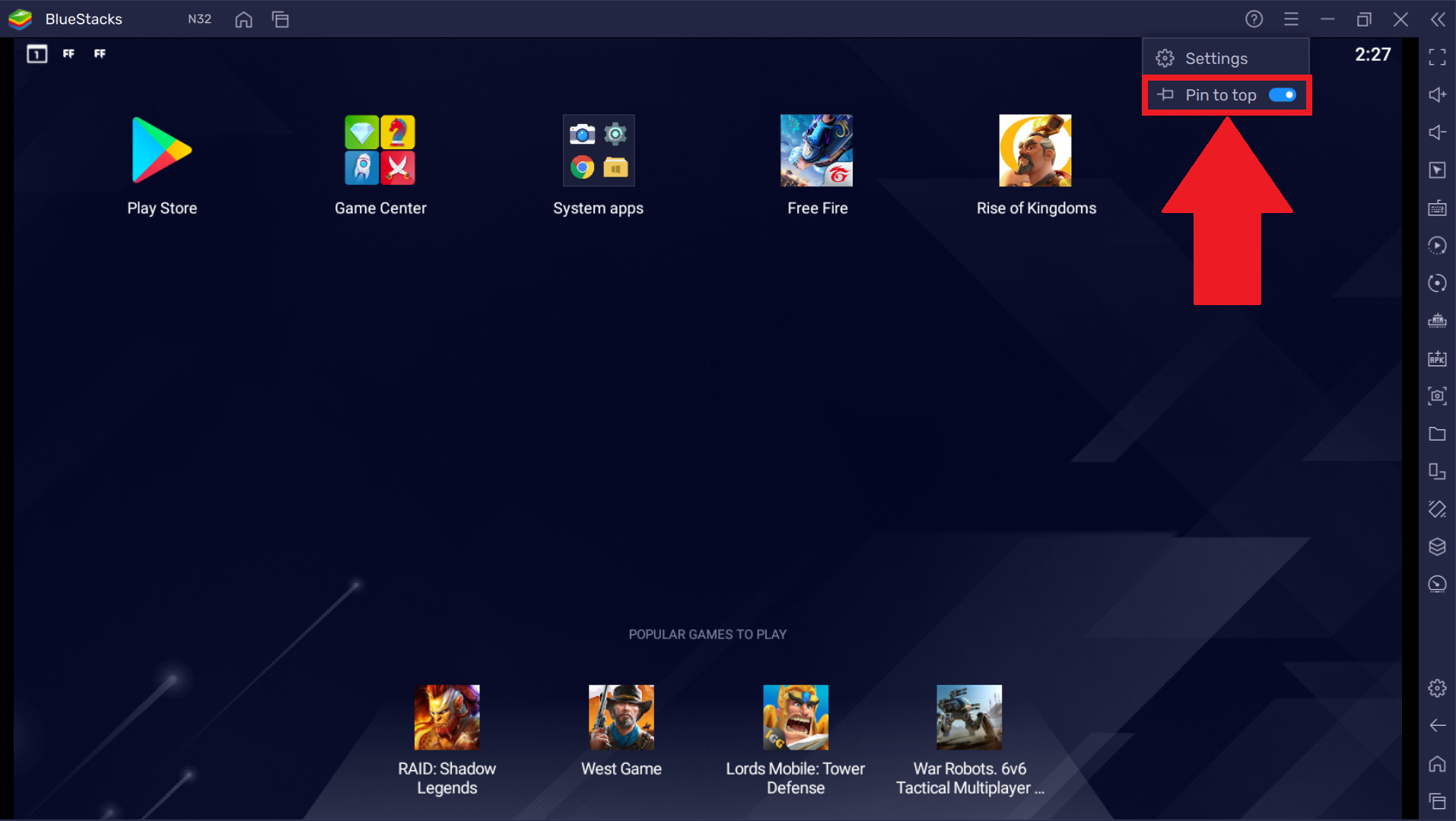This screenshot has width=1456, height=821.
Task: Click the home icon in title bar
Action: [243, 19]
